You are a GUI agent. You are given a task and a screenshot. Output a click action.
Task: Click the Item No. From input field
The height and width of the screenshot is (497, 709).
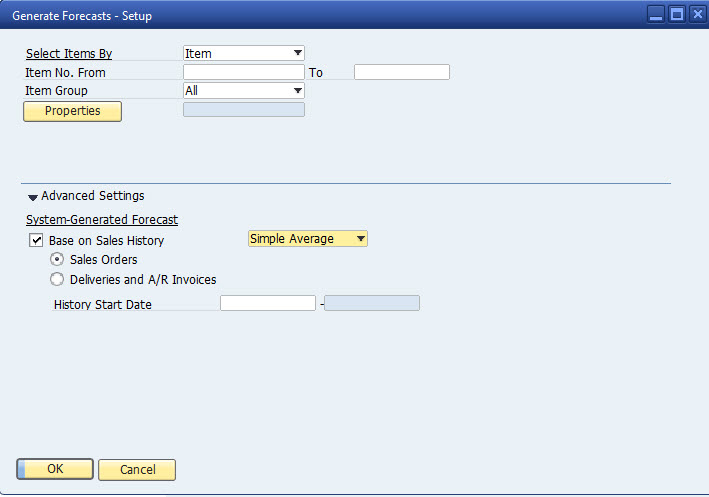(243, 72)
